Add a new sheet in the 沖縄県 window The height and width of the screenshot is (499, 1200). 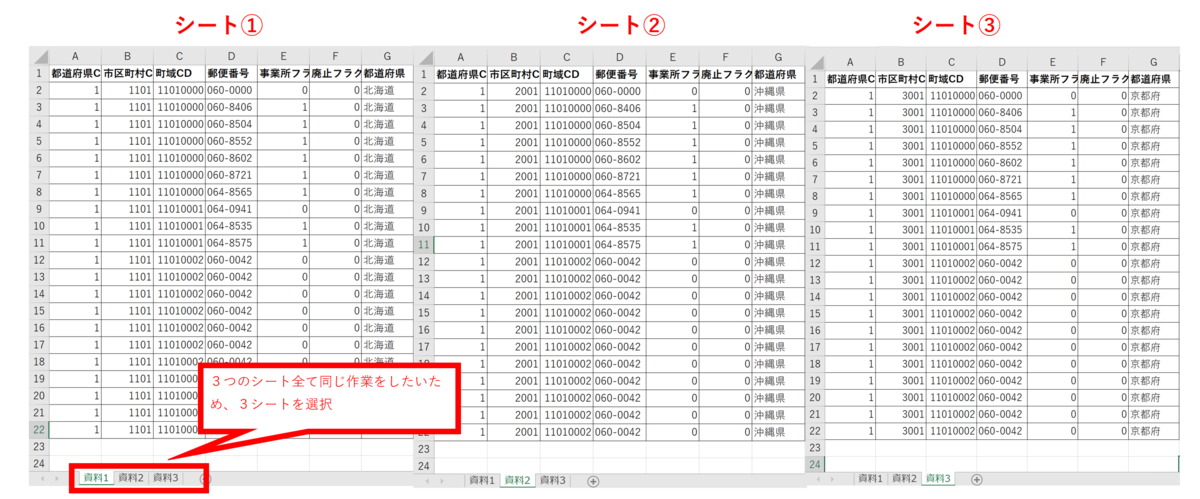(593, 481)
